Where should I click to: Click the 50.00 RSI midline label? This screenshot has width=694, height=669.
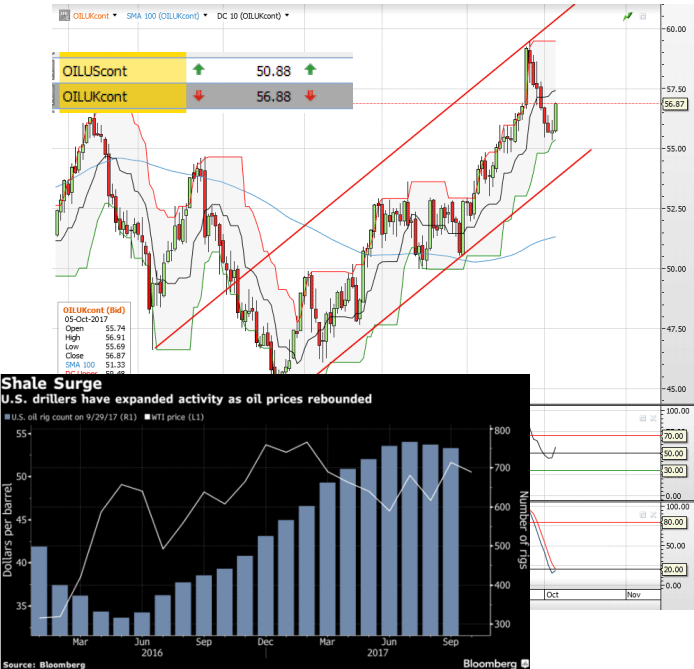point(673,453)
